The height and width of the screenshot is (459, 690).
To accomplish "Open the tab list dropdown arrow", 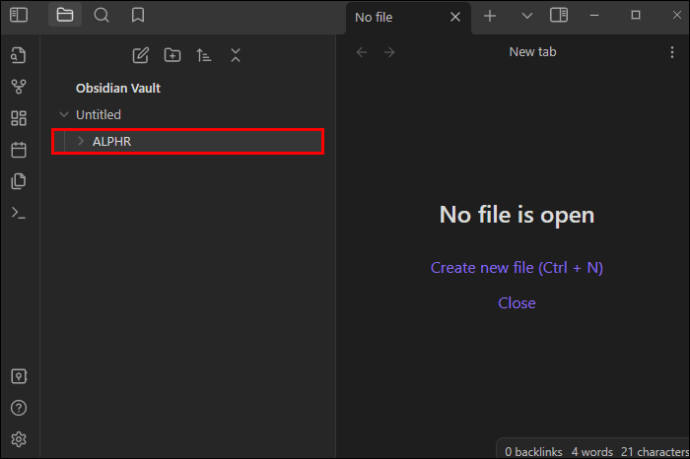I will point(527,16).
